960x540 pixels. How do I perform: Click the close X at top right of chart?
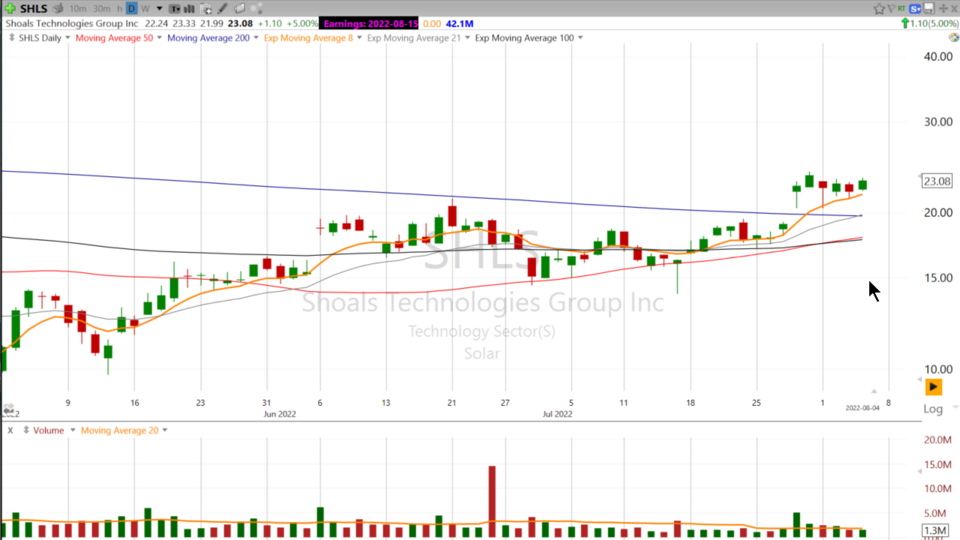(954, 9)
